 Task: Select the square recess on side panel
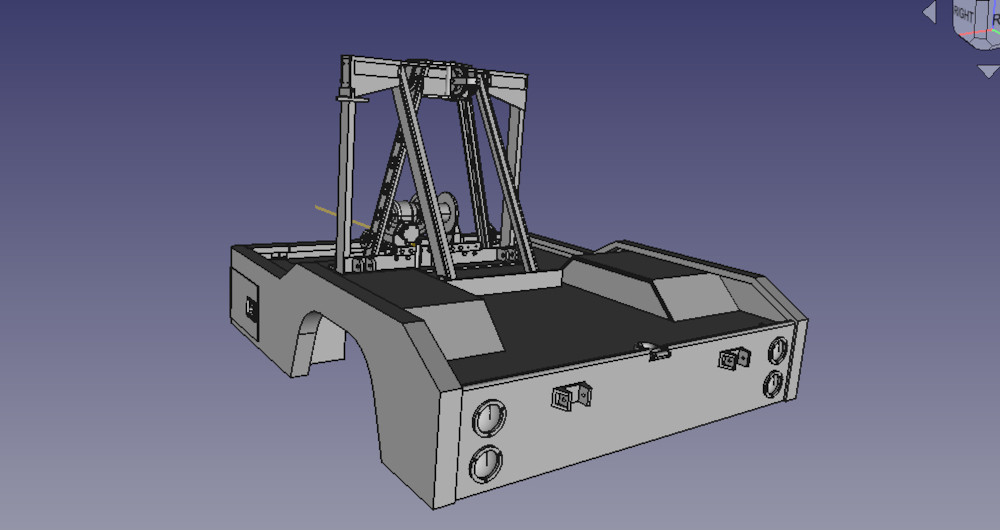251,308
